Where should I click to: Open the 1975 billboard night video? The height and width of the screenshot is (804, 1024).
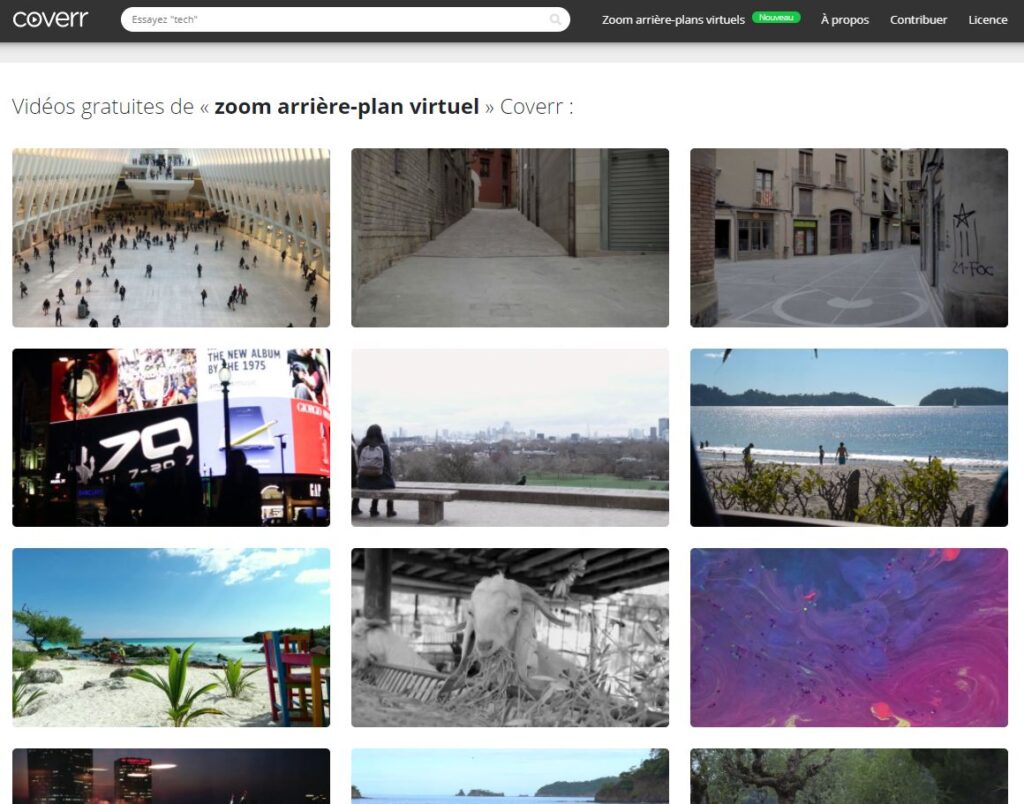coord(171,438)
